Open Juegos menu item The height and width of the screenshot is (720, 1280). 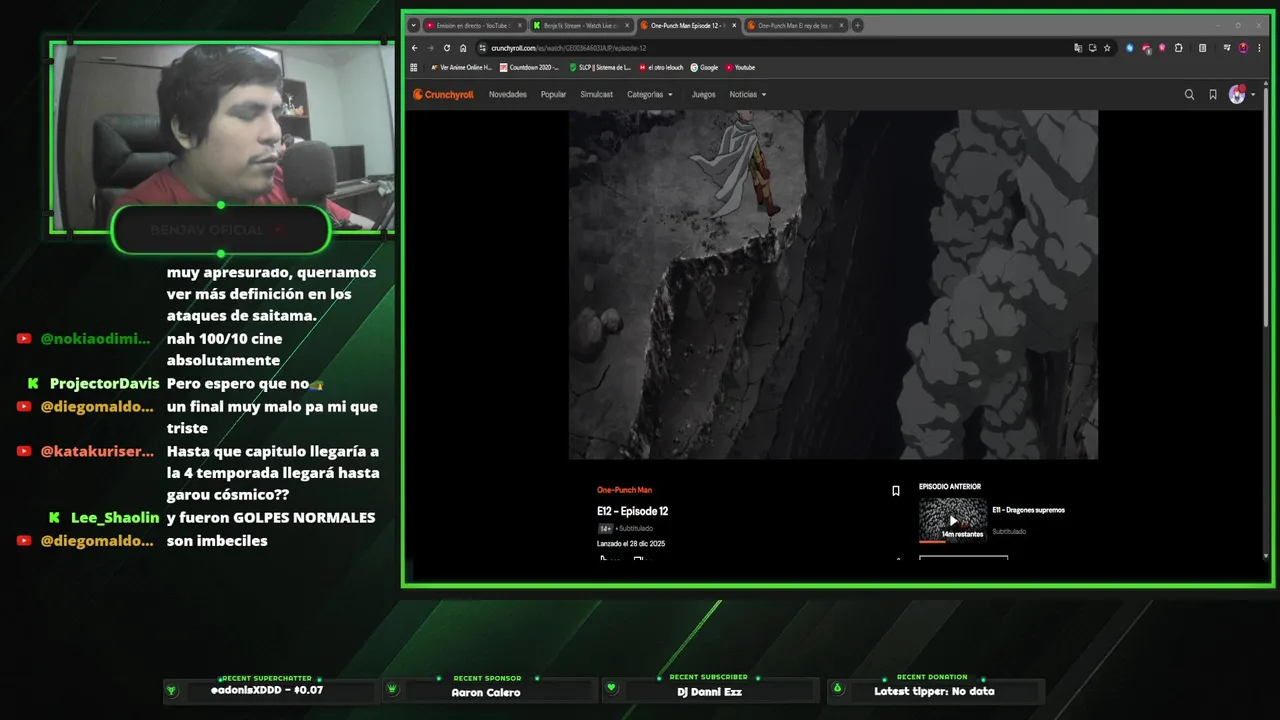pyautogui.click(x=704, y=95)
